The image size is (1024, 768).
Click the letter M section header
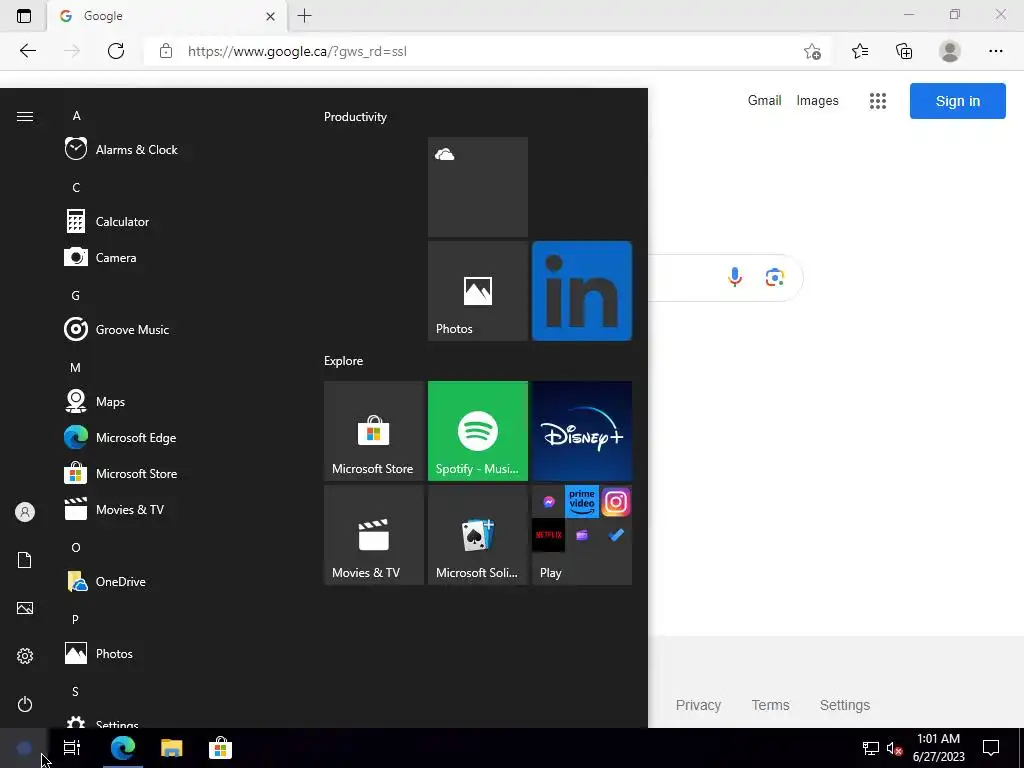pyautogui.click(x=76, y=368)
